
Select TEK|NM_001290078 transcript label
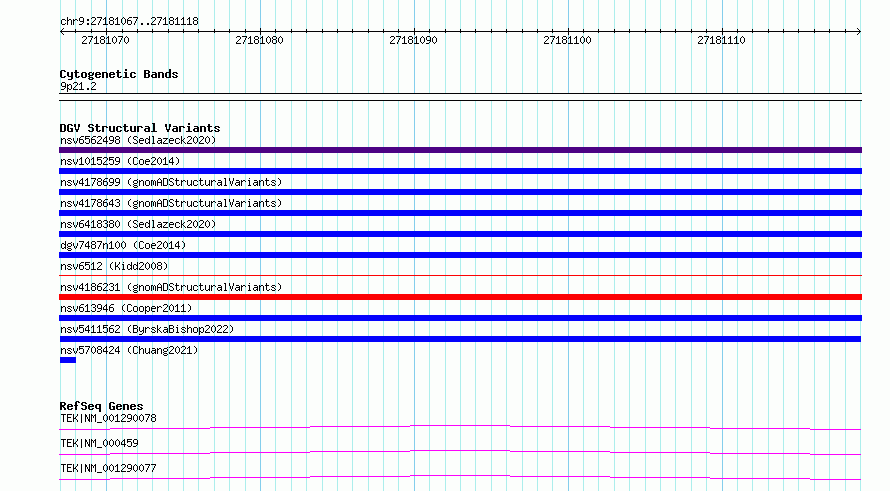[x=108, y=418]
